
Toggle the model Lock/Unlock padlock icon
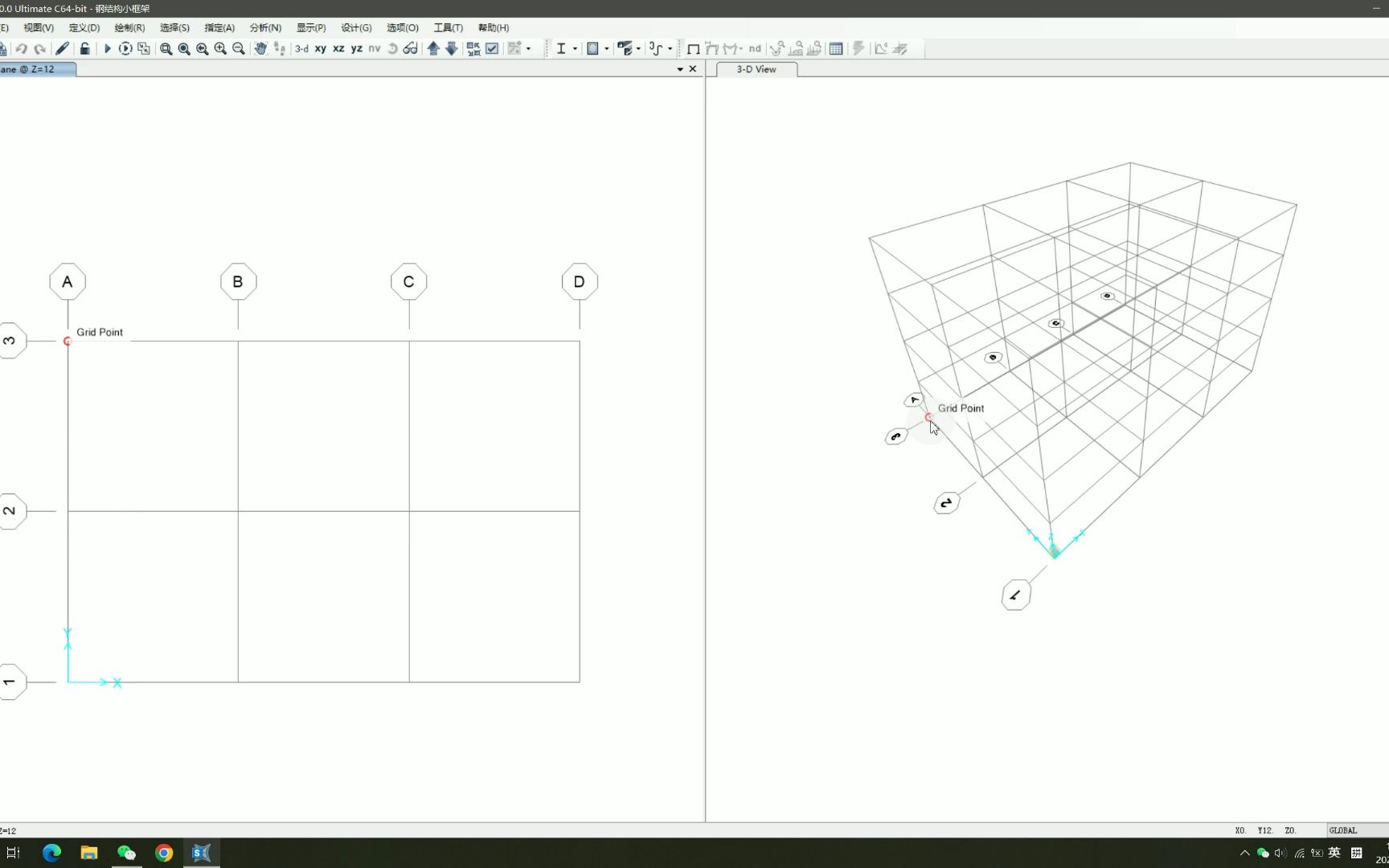[x=85, y=49]
